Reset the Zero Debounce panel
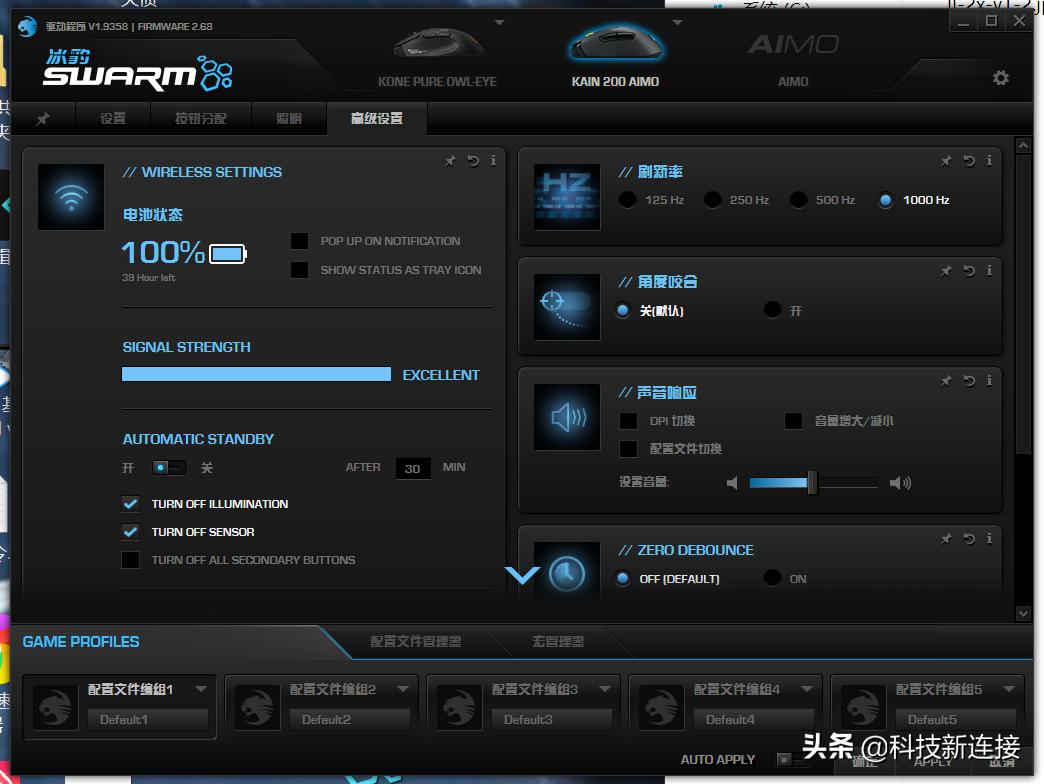This screenshot has height=784, width=1044. 969,538
